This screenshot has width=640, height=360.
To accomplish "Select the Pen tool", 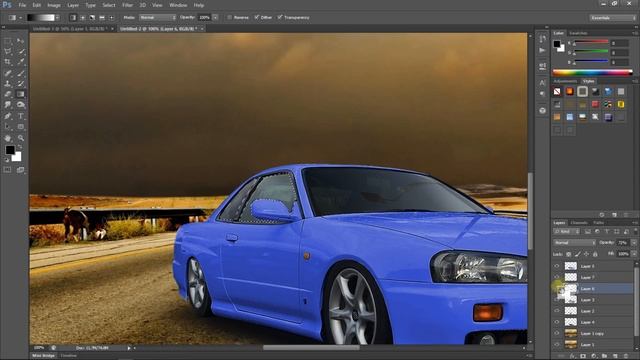I will click(8, 116).
